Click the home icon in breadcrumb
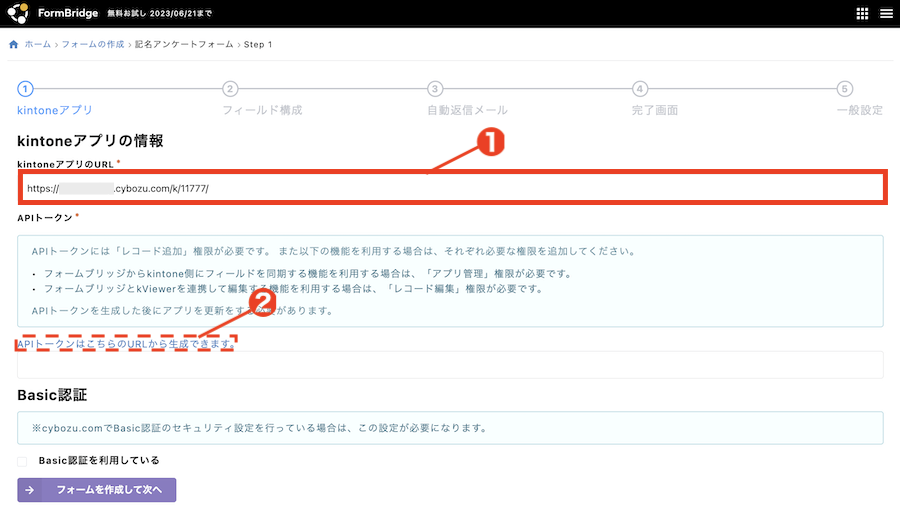The width and height of the screenshot is (900, 520). (x=14, y=44)
